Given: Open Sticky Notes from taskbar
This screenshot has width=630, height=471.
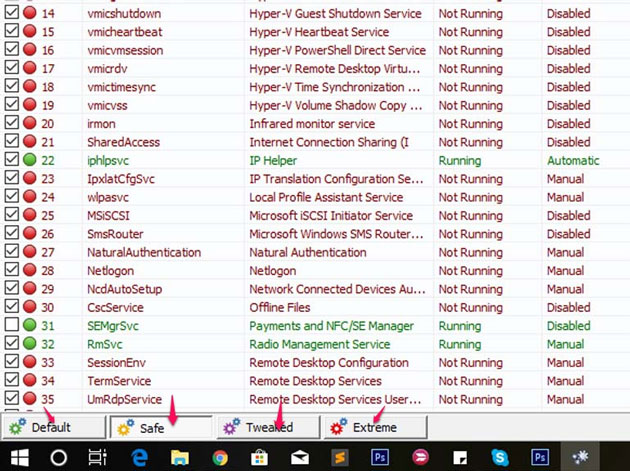Looking at the screenshot, I should click(x=460, y=457).
